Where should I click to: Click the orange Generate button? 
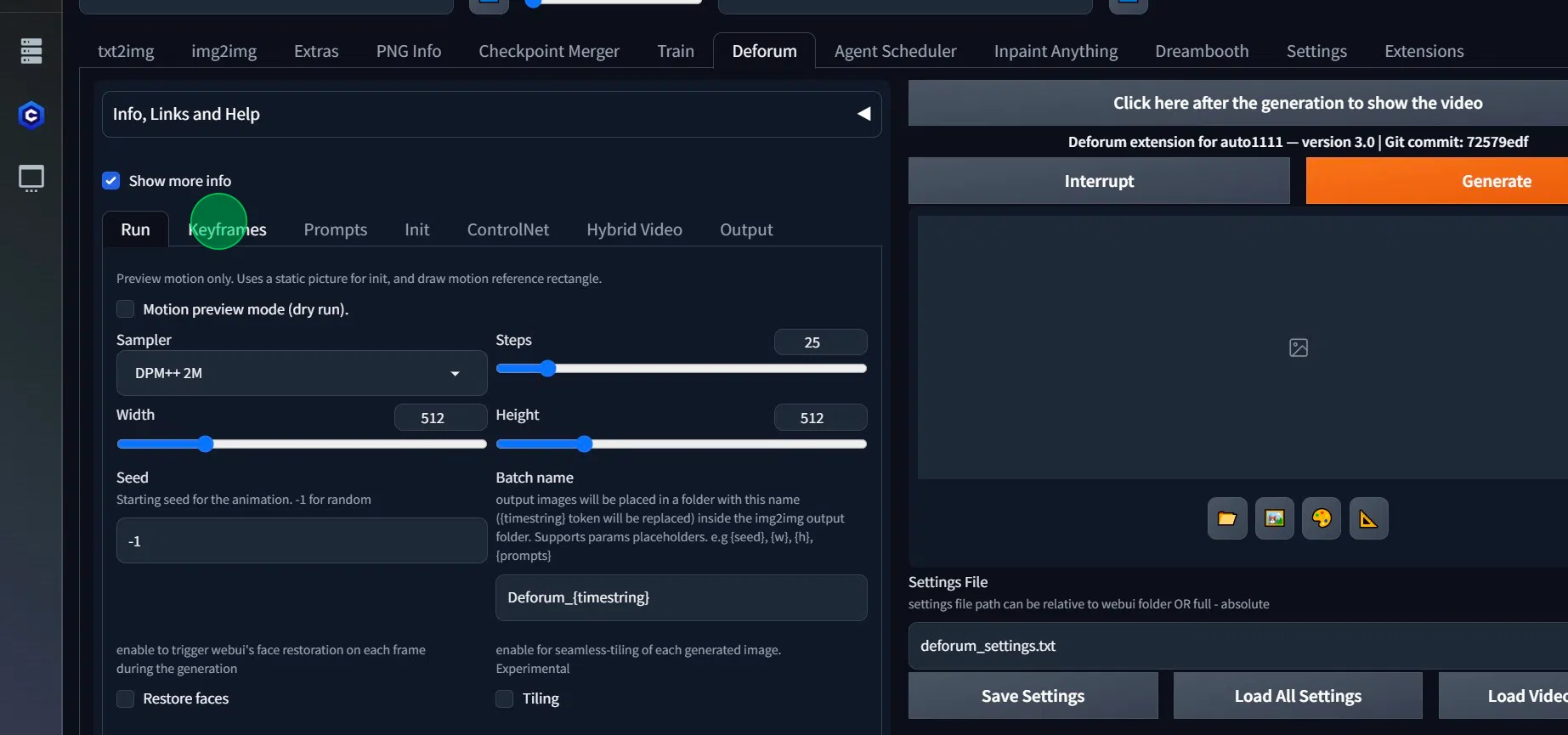pyautogui.click(x=1437, y=181)
